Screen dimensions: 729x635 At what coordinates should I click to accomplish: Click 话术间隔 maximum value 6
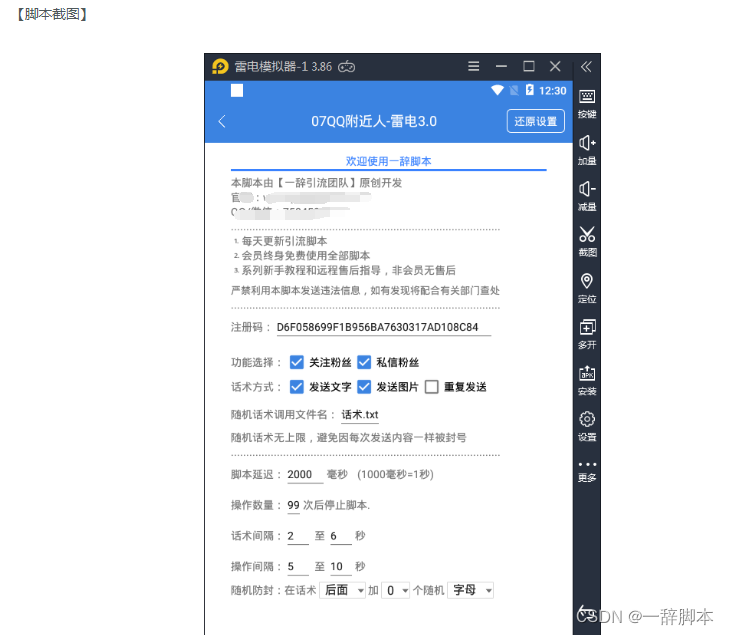coord(341,536)
